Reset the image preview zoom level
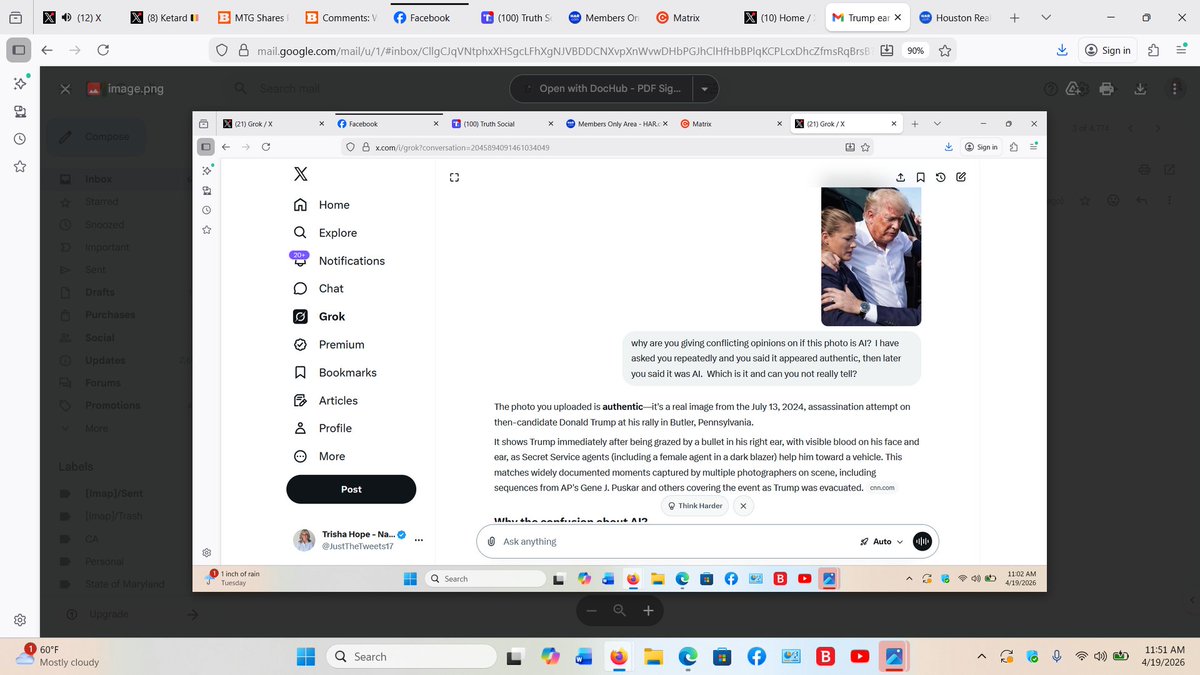 [x=620, y=610]
